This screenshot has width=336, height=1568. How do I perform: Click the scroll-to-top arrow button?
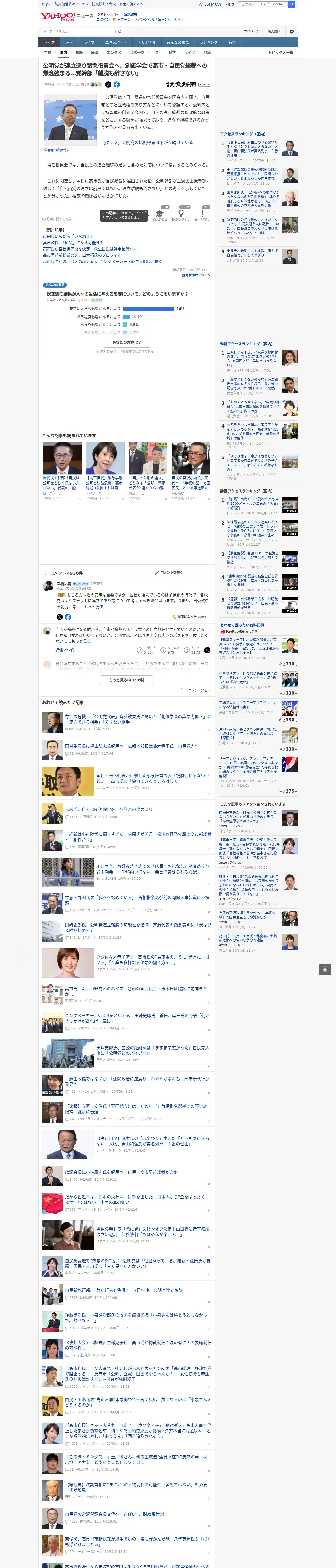click(x=324, y=969)
